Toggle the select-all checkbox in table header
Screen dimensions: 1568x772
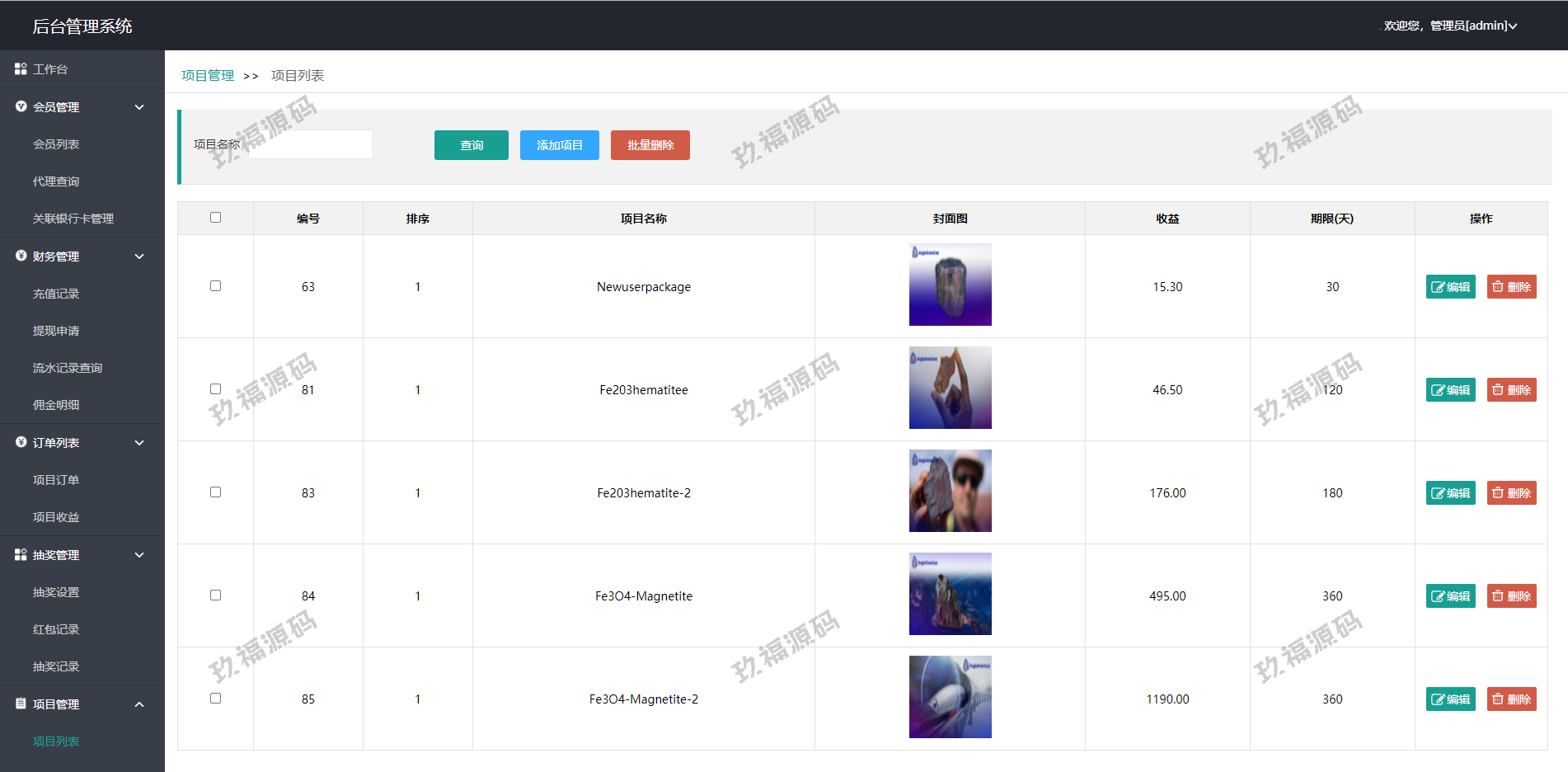coord(215,218)
